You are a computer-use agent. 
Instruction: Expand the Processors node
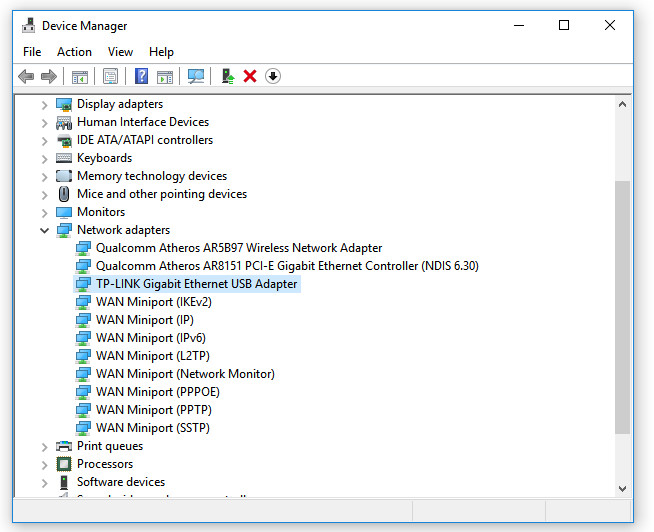45,465
